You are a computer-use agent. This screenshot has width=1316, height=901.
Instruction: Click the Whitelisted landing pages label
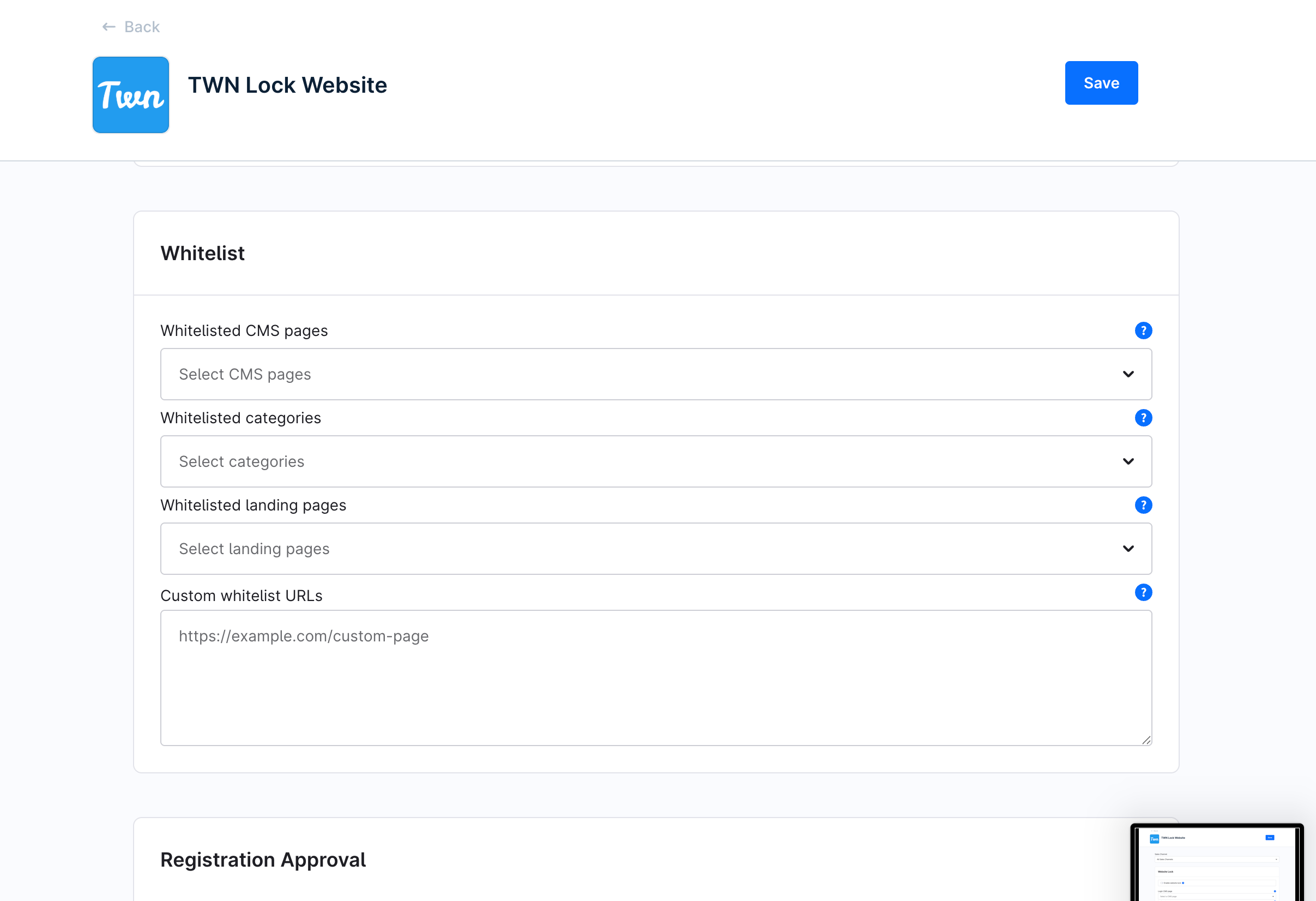pyautogui.click(x=253, y=505)
